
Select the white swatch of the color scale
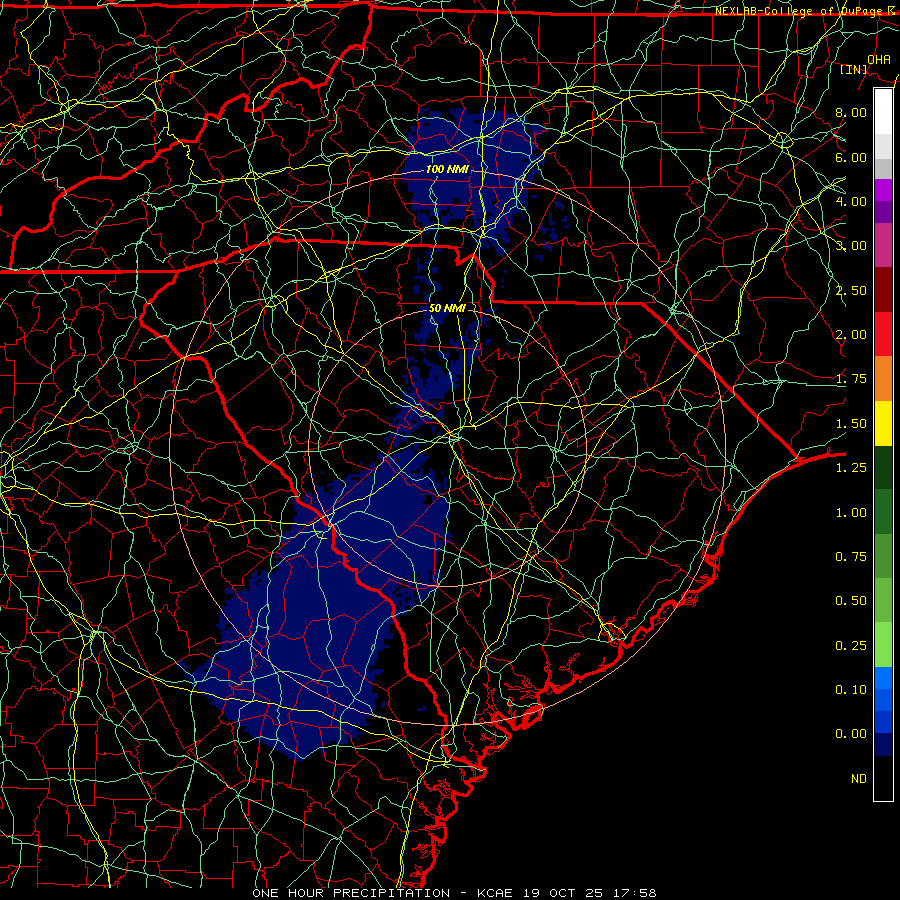(x=883, y=112)
